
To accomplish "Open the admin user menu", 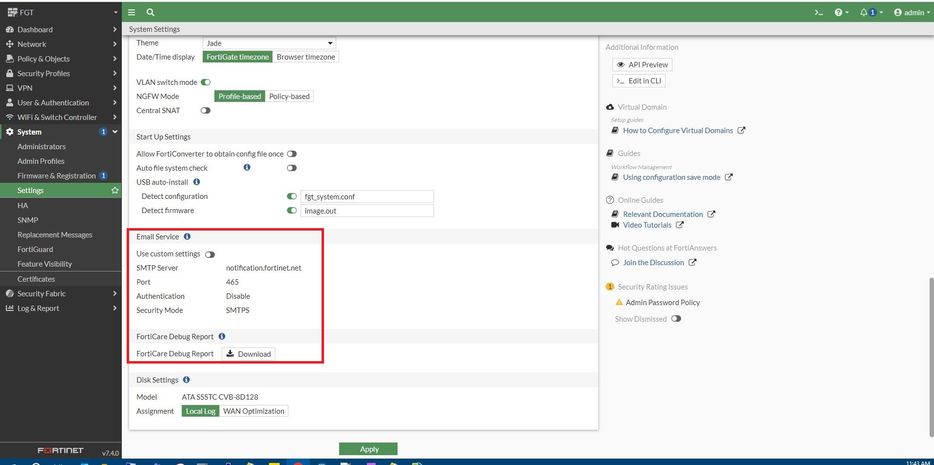I will (x=911, y=12).
